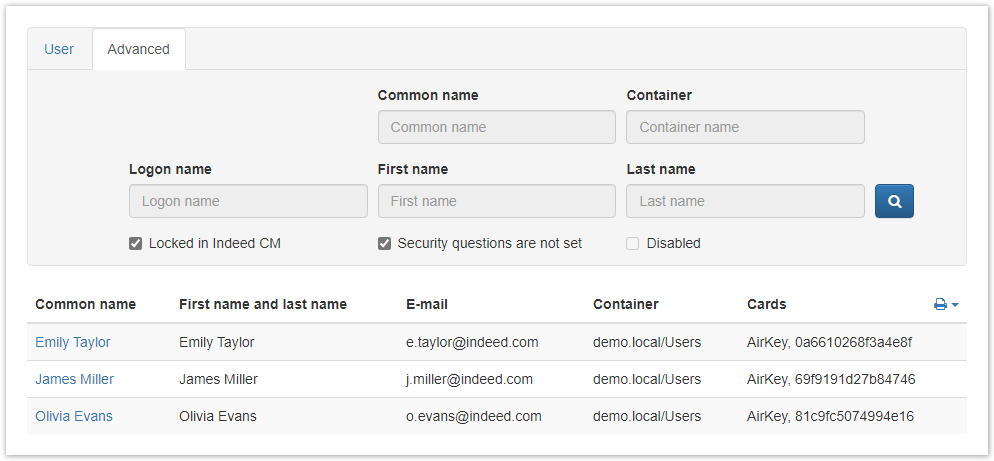Expand the print options dropdown arrow
The height and width of the screenshot is (461, 994).
[955, 305]
